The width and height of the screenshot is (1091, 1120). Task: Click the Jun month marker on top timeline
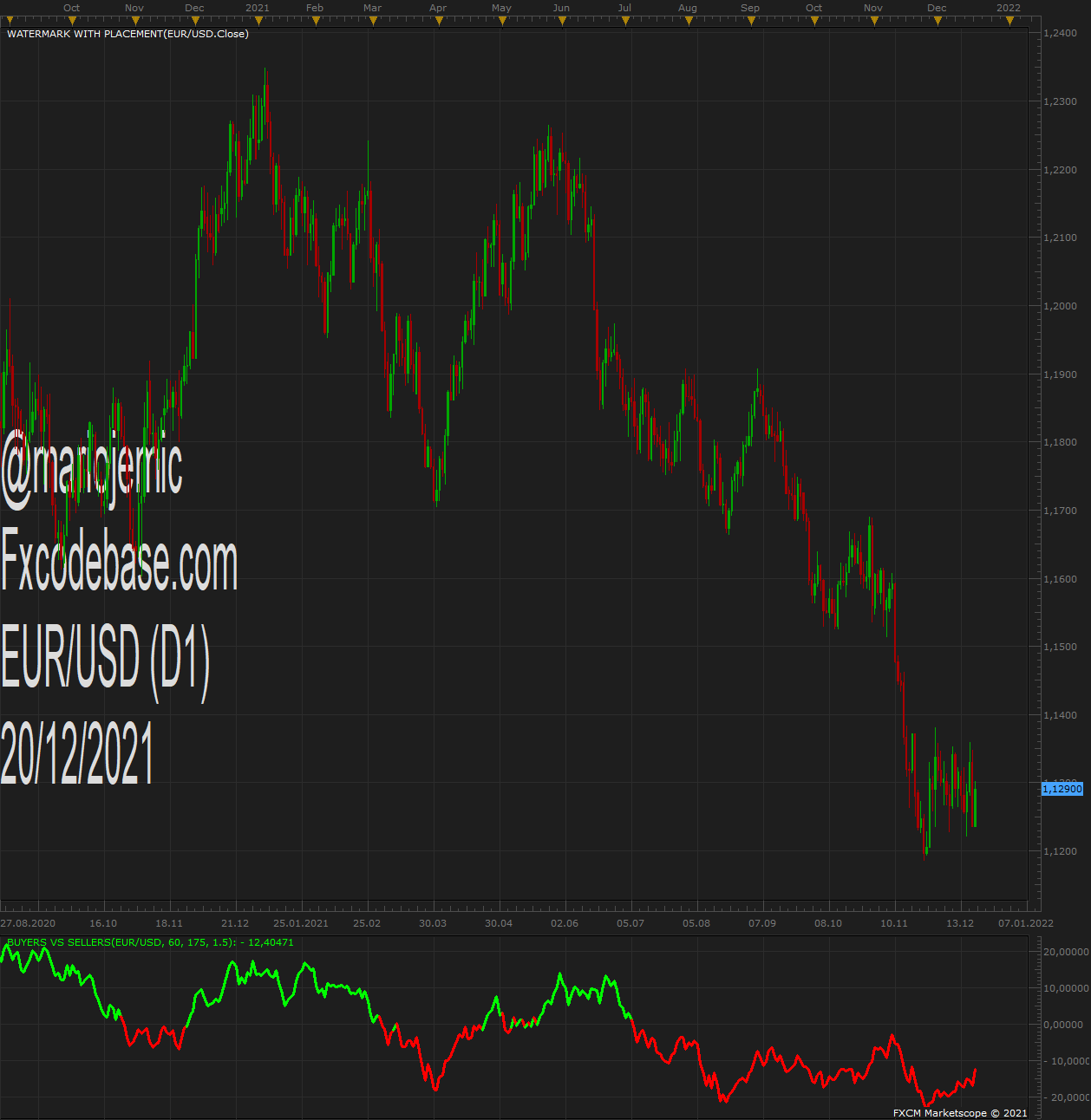561,8
